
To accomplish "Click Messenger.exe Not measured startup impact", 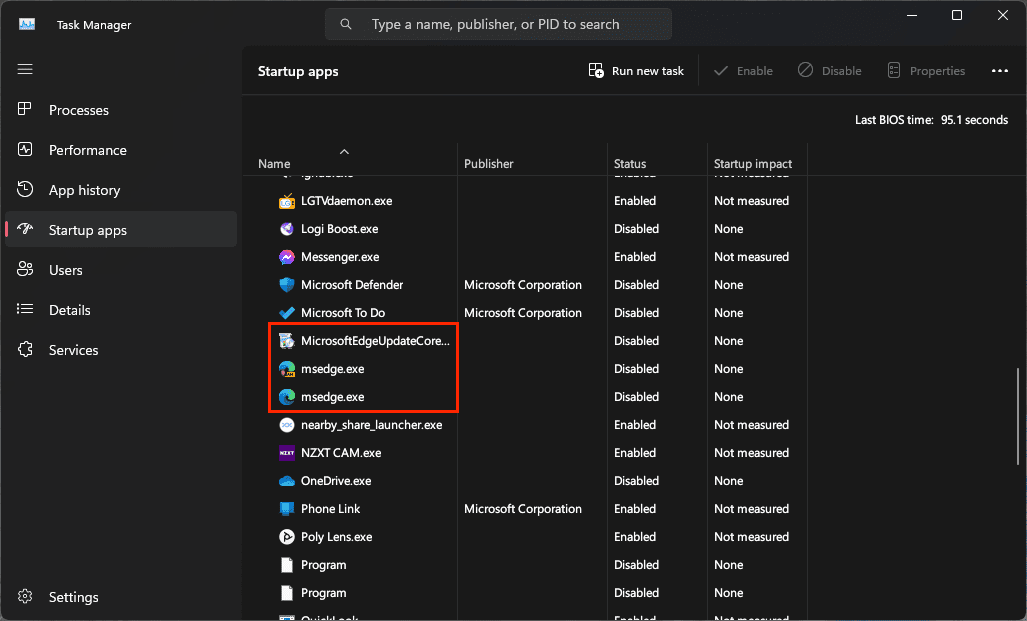I will point(751,257).
